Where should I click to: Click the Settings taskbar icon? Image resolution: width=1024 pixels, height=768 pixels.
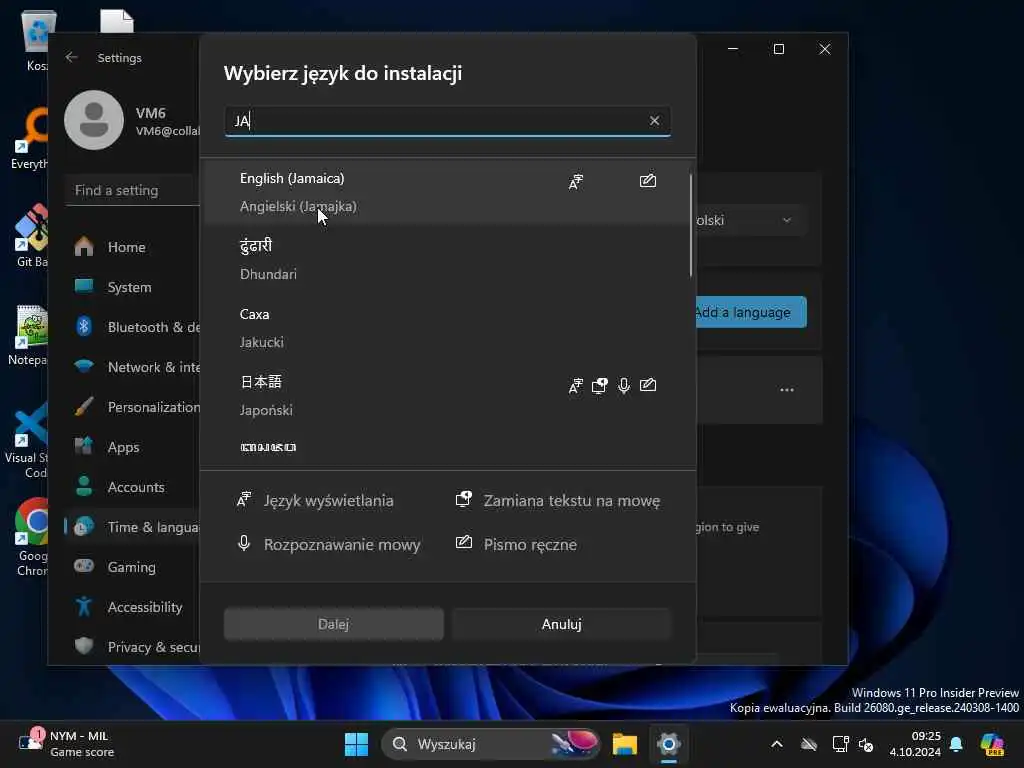tap(669, 744)
